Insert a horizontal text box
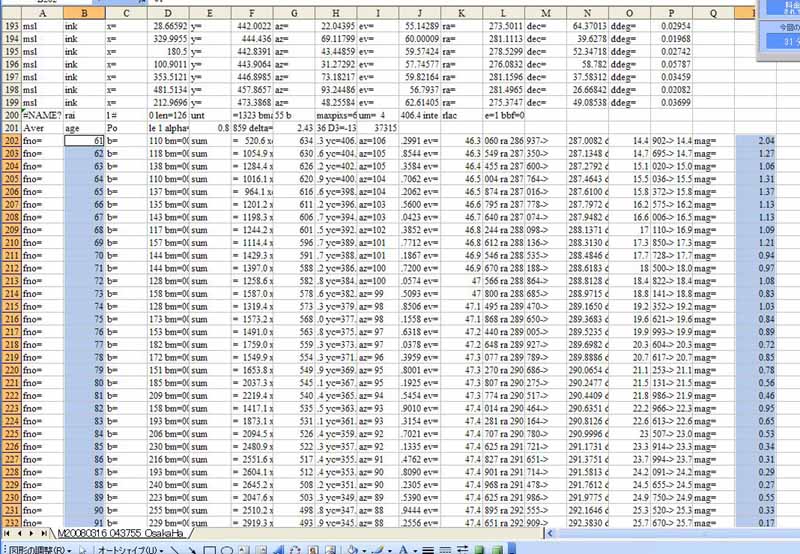The width and height of the screenshot is (800, 554). click(244, 550)
